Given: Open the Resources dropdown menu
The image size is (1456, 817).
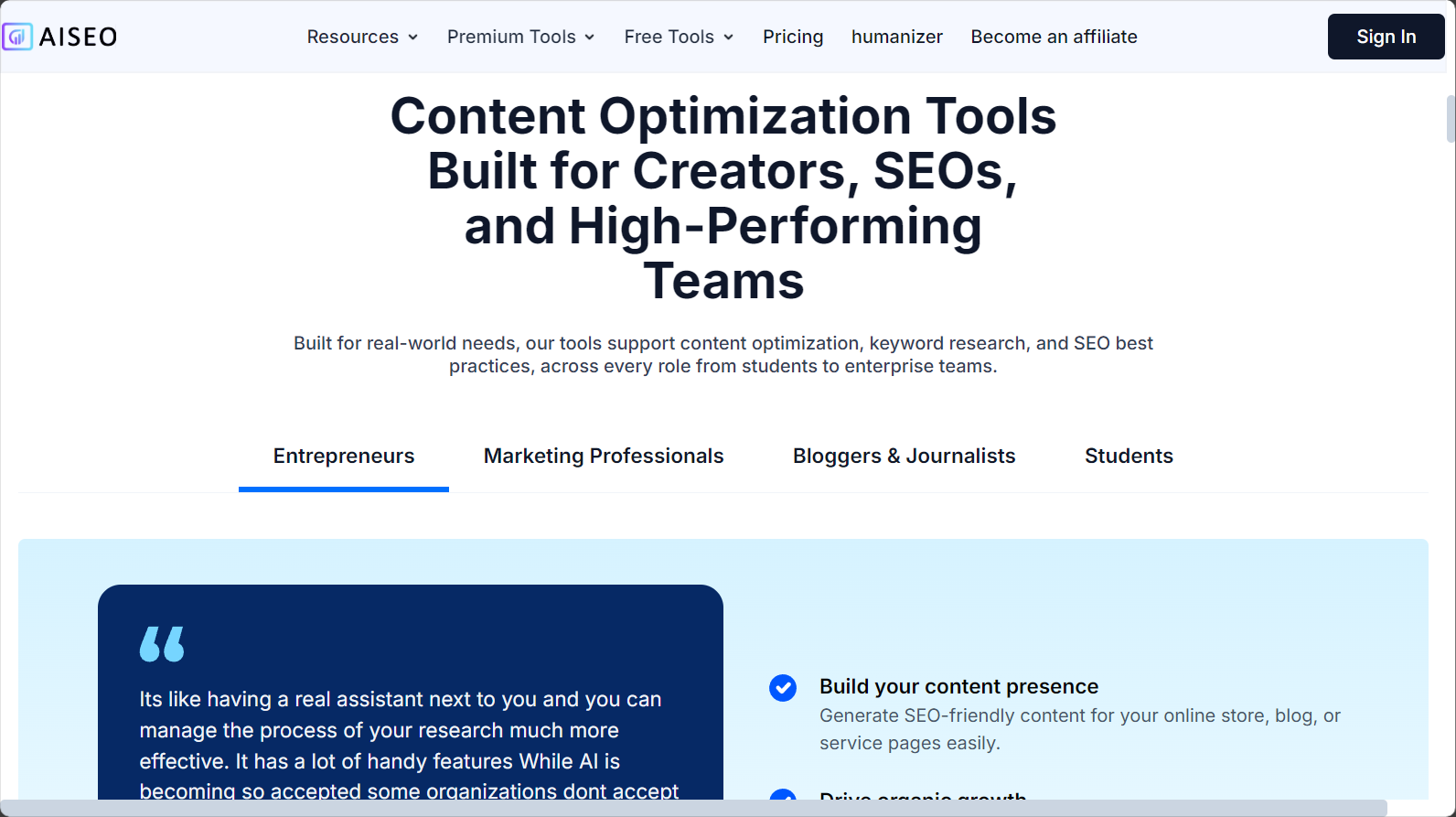Looking at the screenshot, I should (x=362, y=37).
